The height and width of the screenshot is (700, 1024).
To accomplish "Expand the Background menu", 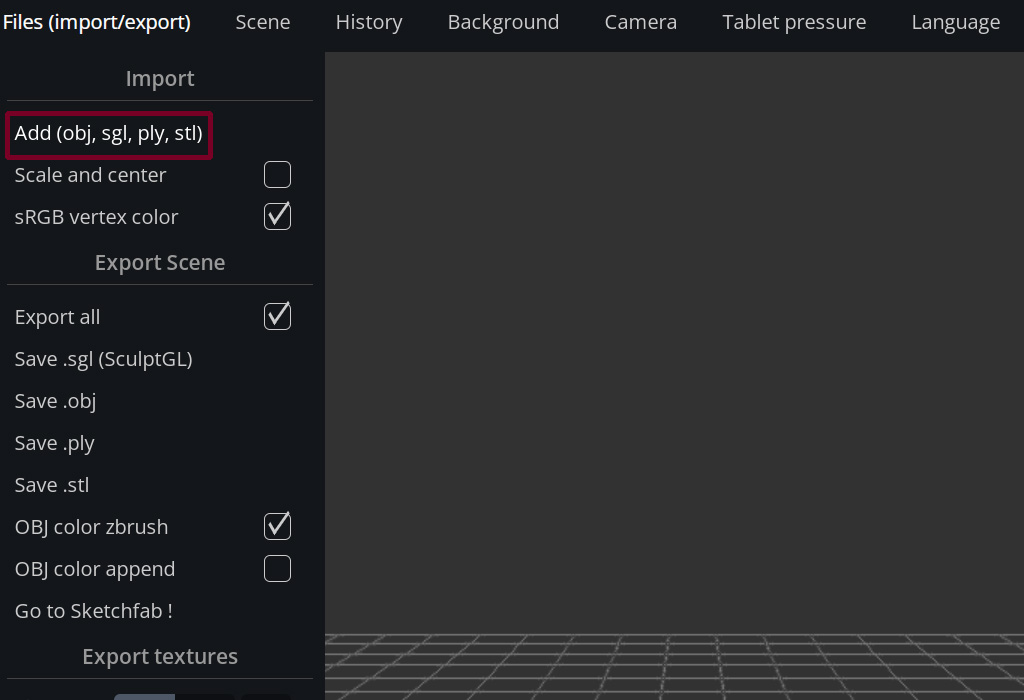I will tap(503, 22).
